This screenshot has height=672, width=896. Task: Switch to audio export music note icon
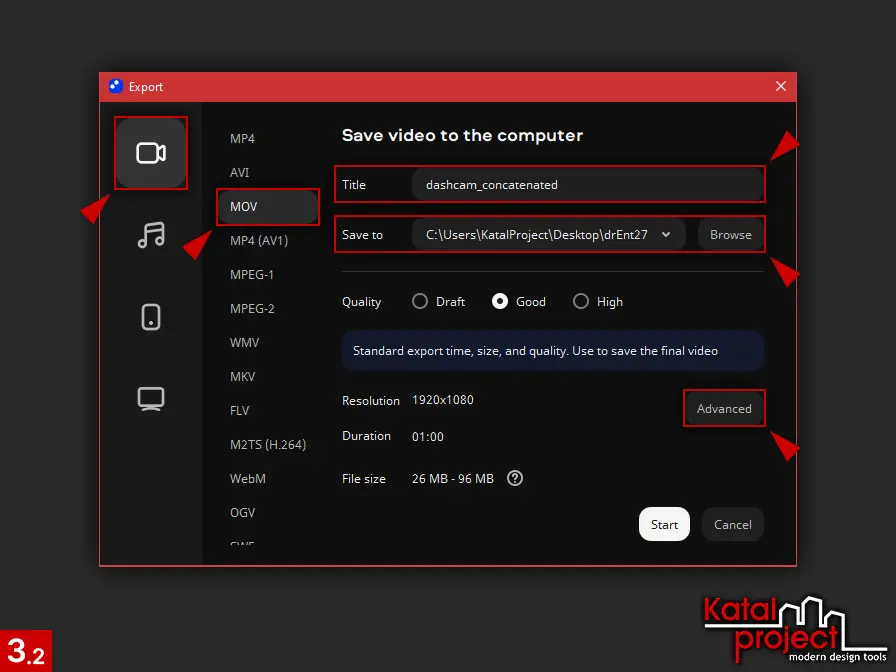(151, 235)
